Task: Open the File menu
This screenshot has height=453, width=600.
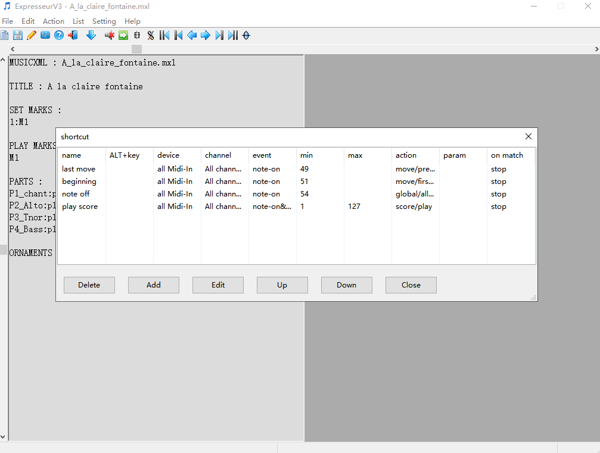Action: coord(7,21)
